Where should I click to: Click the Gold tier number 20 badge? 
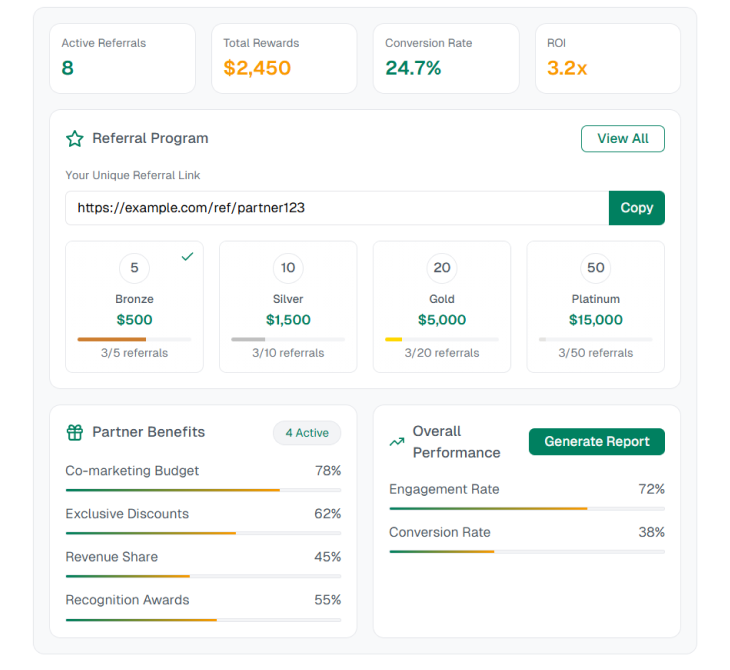[x=442, y=268]
